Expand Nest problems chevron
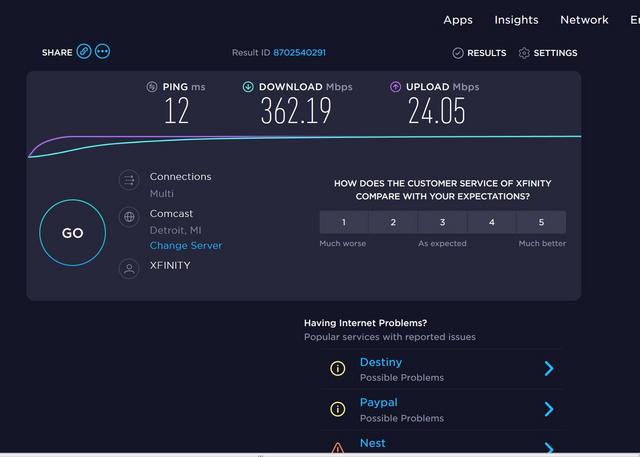This screenshot has height=457, width=640. click(549, 448)
